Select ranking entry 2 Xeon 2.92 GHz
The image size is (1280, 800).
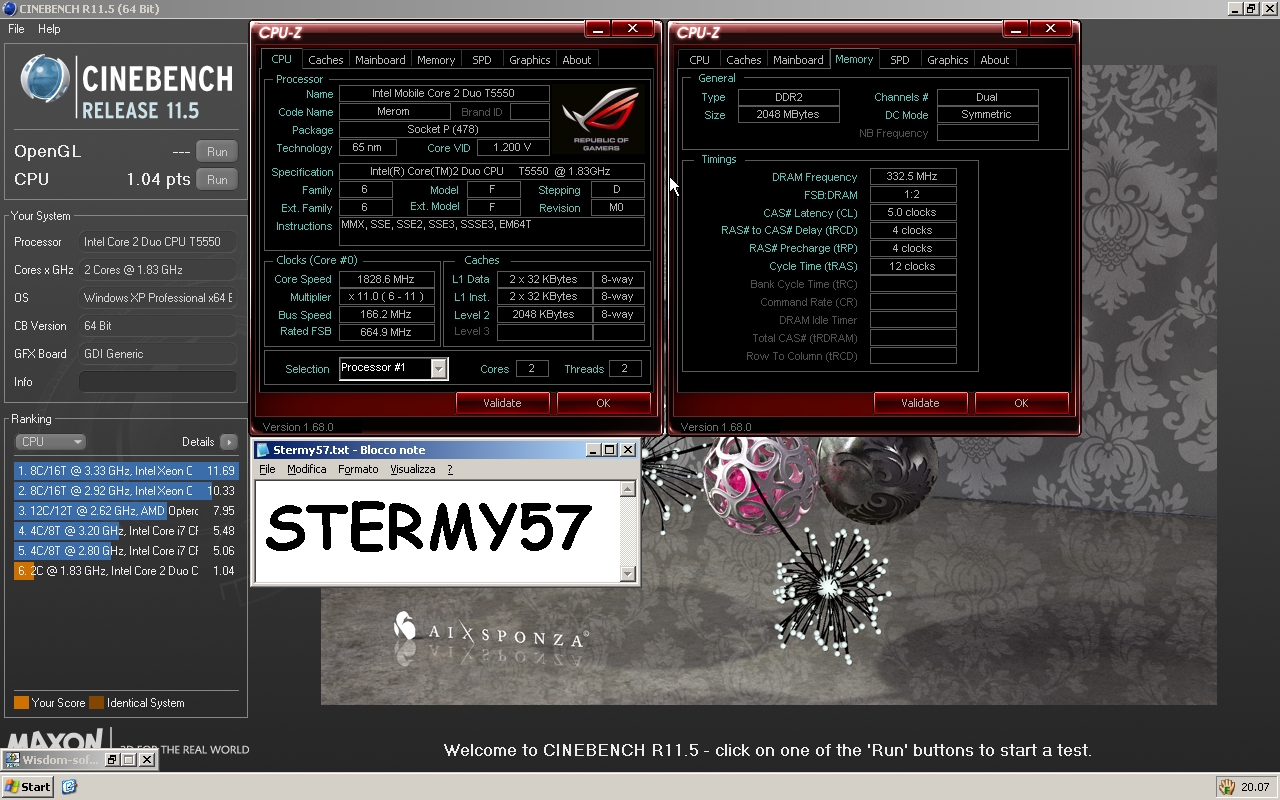tap(126, 491)
